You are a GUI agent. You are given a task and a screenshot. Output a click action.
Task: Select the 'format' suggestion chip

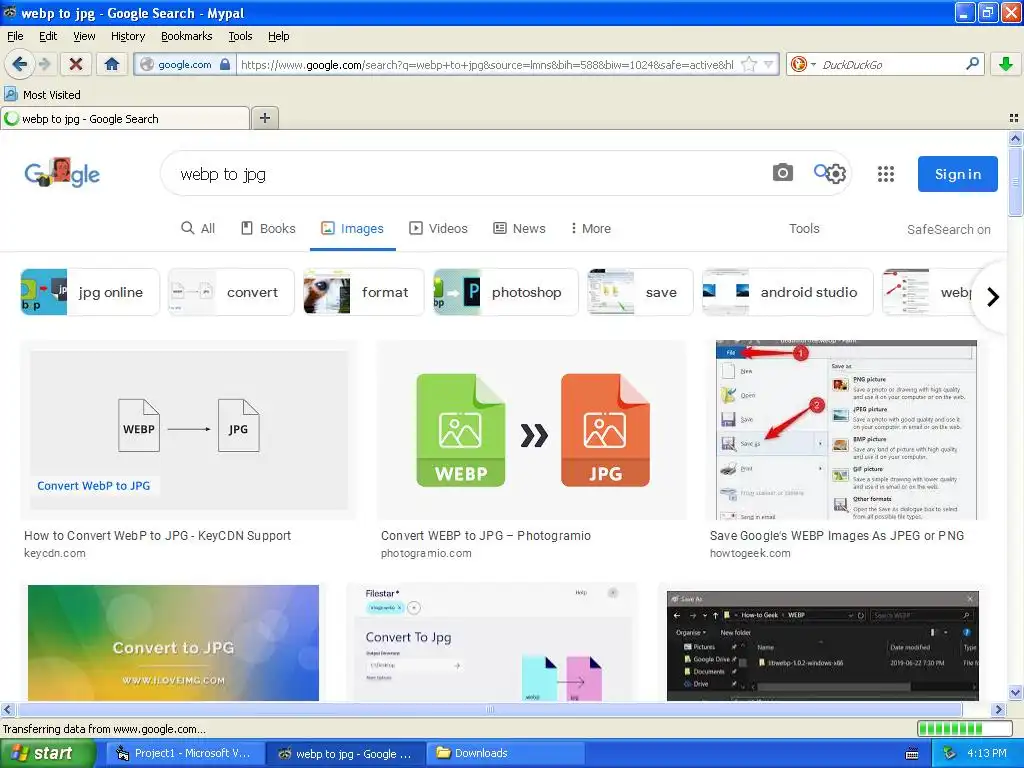point(364,292)
